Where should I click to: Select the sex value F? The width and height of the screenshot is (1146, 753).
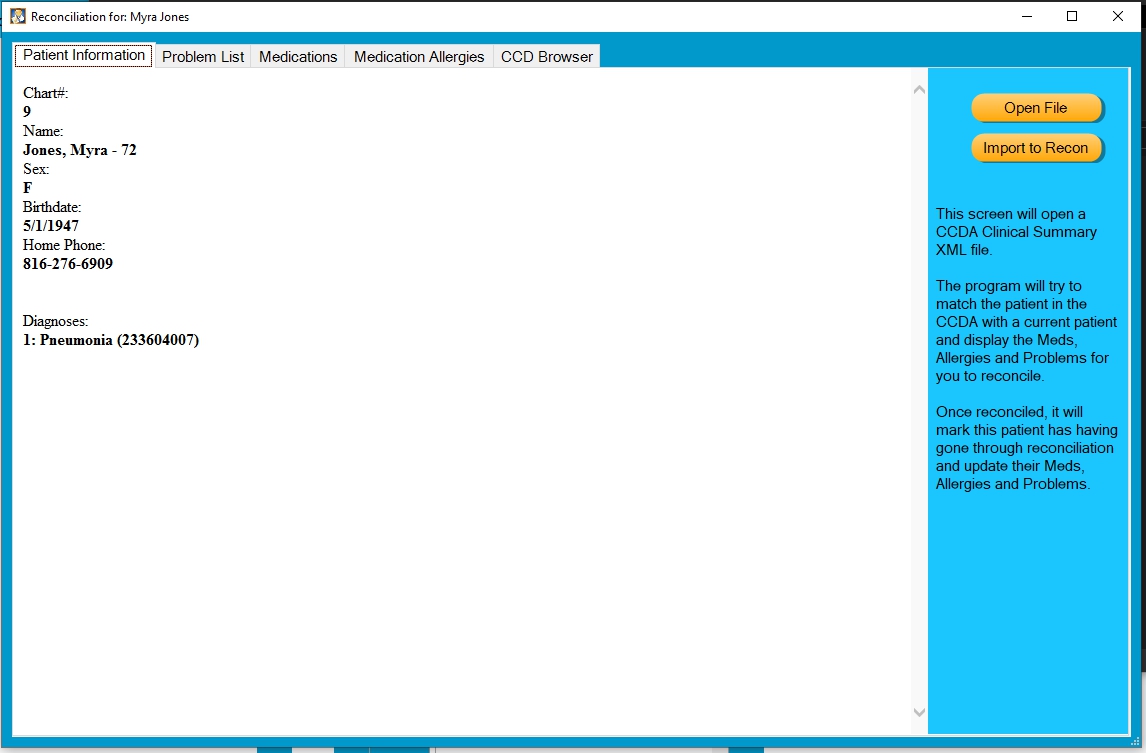pyautogui.click(x=27, y=188)
